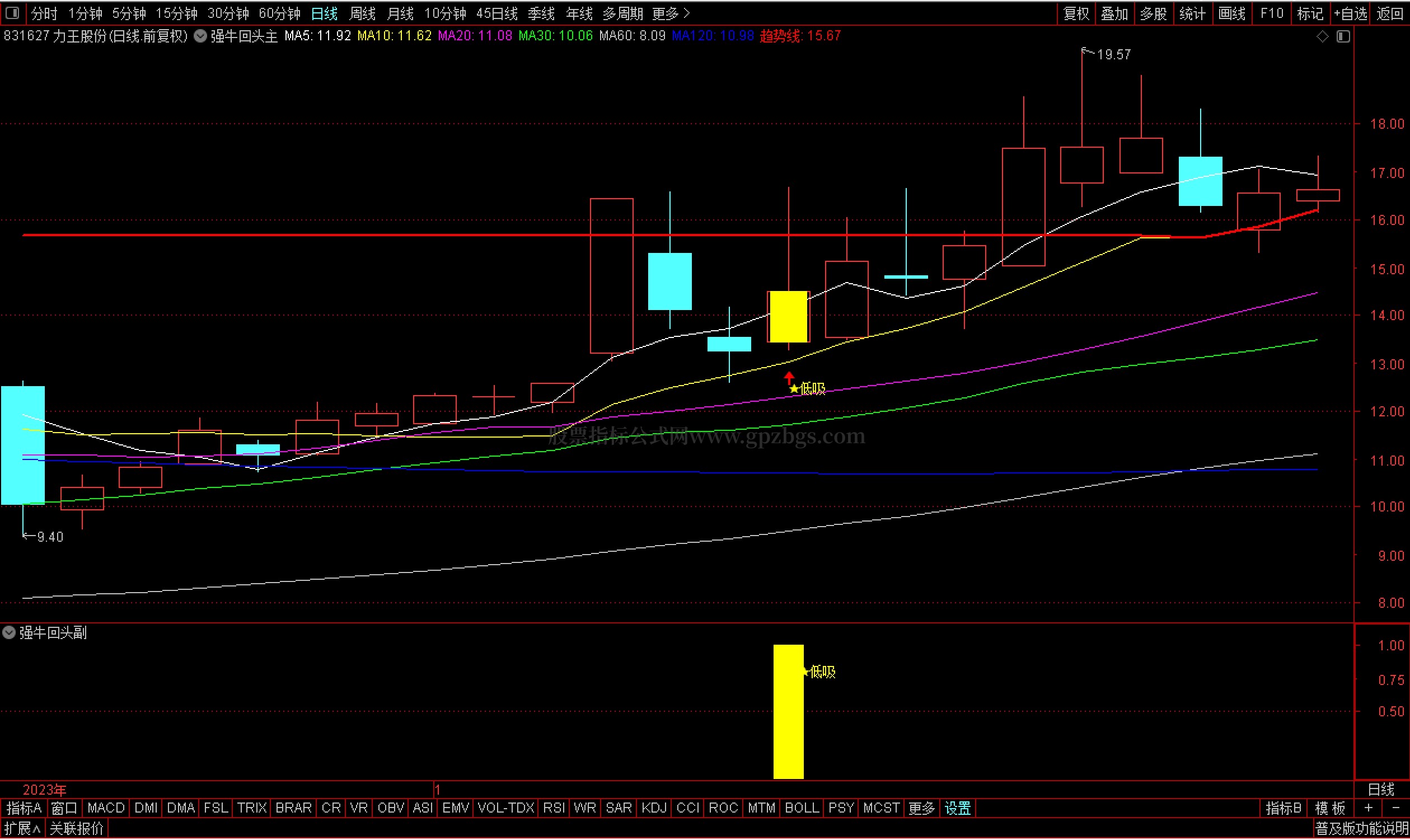Select the VOL-TDX indicator

pos(506,808)
